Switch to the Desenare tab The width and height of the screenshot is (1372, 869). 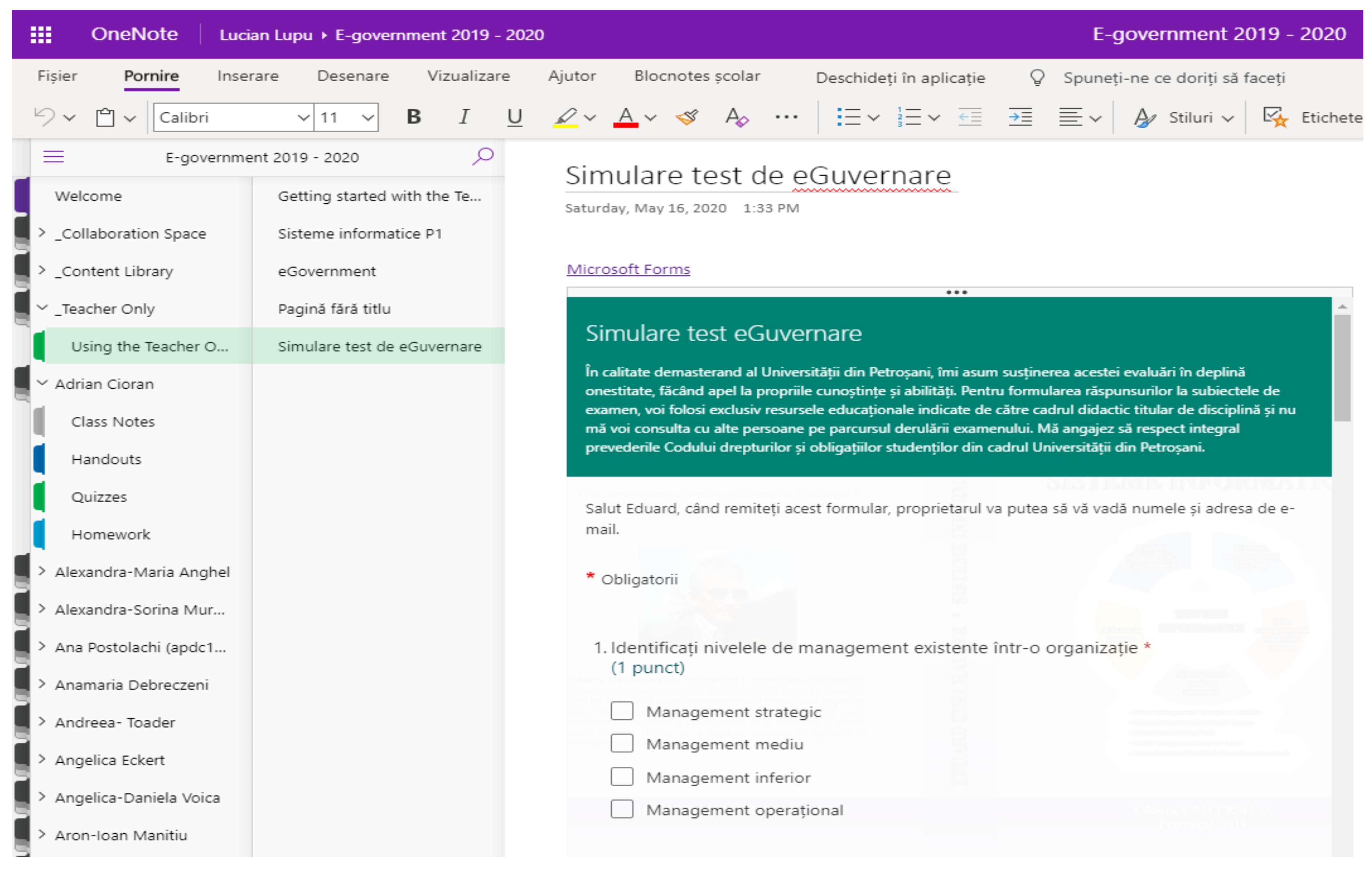coord(353,76)
